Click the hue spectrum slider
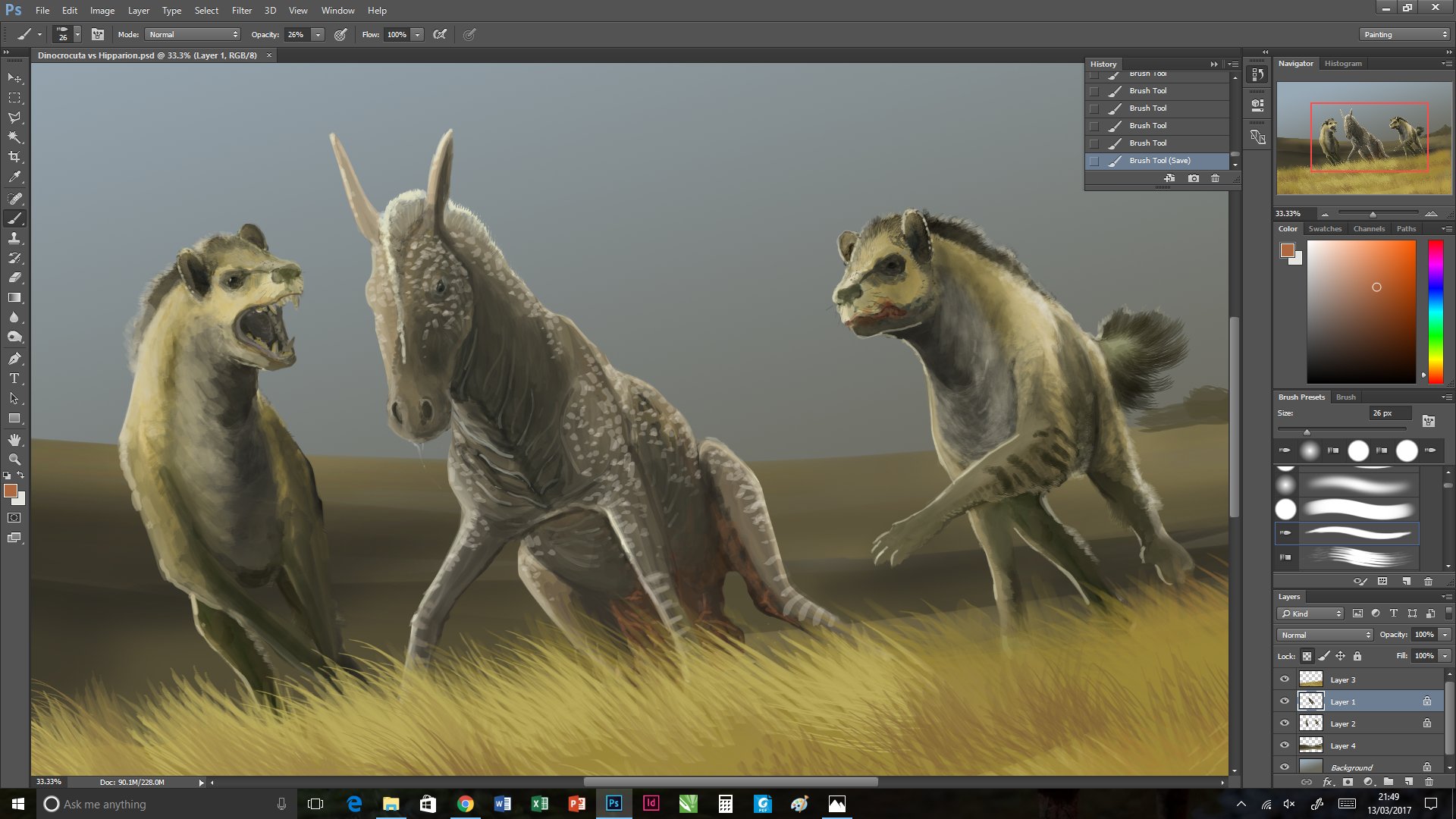1456x819 pixels. [x=1436, y=312]
